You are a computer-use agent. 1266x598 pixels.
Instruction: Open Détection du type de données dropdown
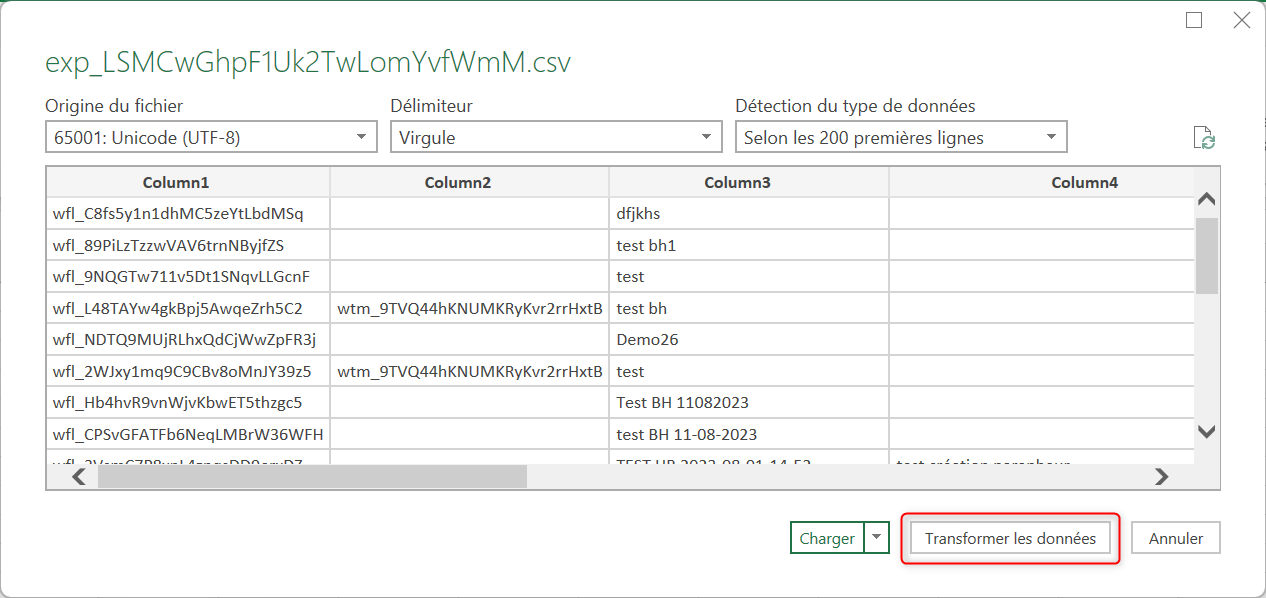click(x=900, y=137)
